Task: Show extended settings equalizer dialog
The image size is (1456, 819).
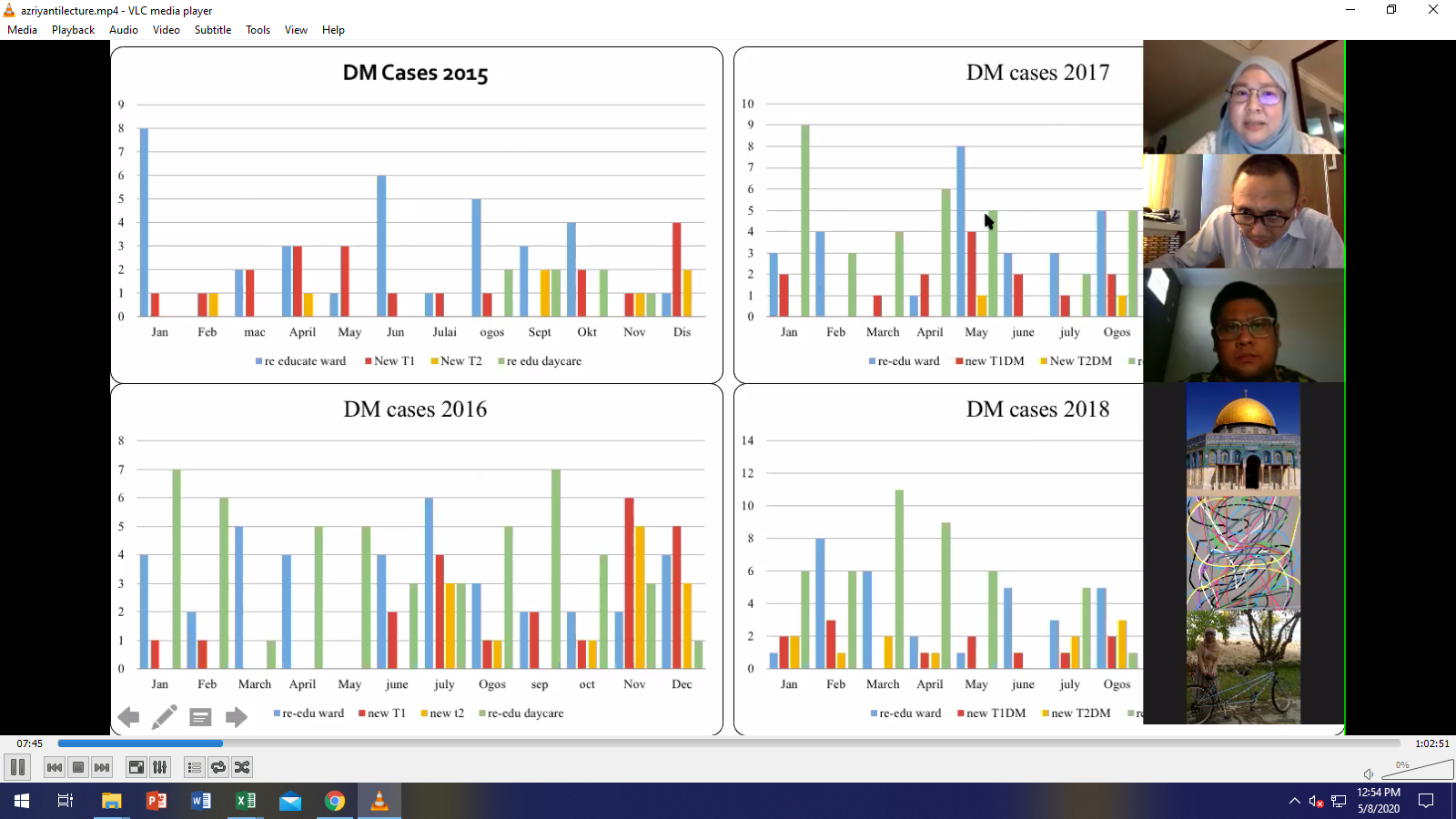Action: click(159, 767)
